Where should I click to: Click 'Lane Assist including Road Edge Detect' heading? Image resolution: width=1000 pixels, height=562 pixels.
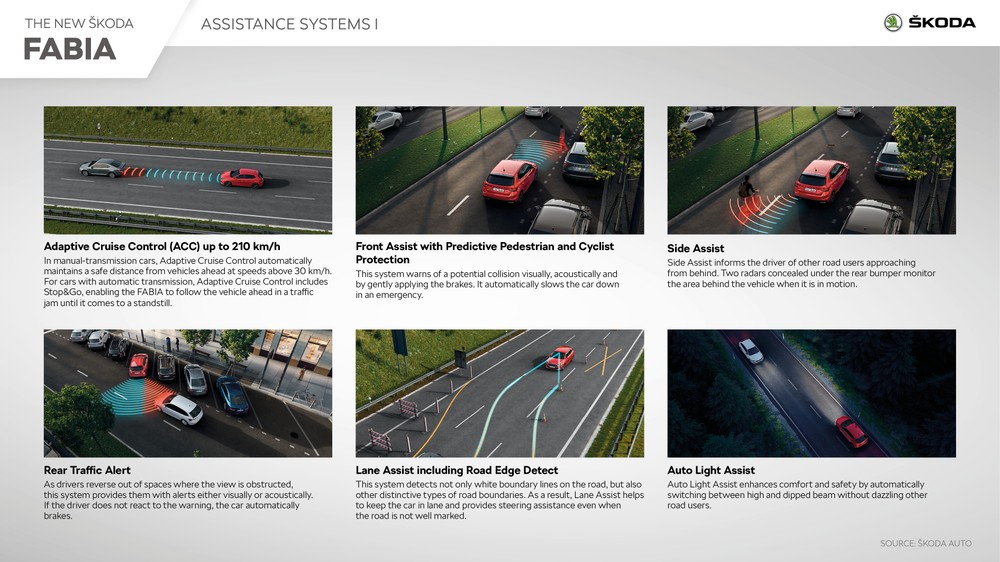coord(457,470)
